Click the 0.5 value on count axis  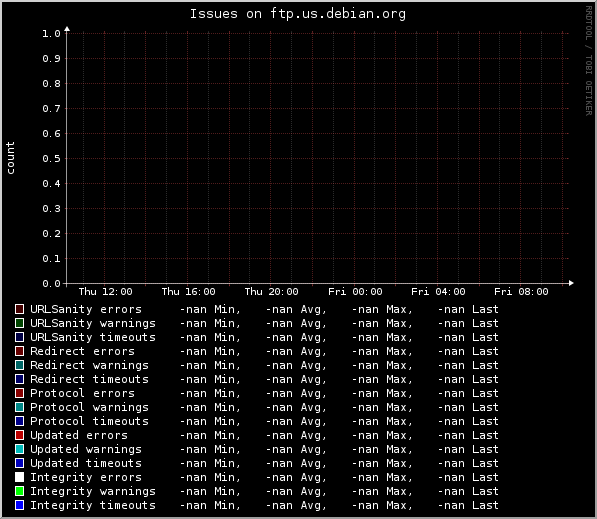[x=51, y=158]
